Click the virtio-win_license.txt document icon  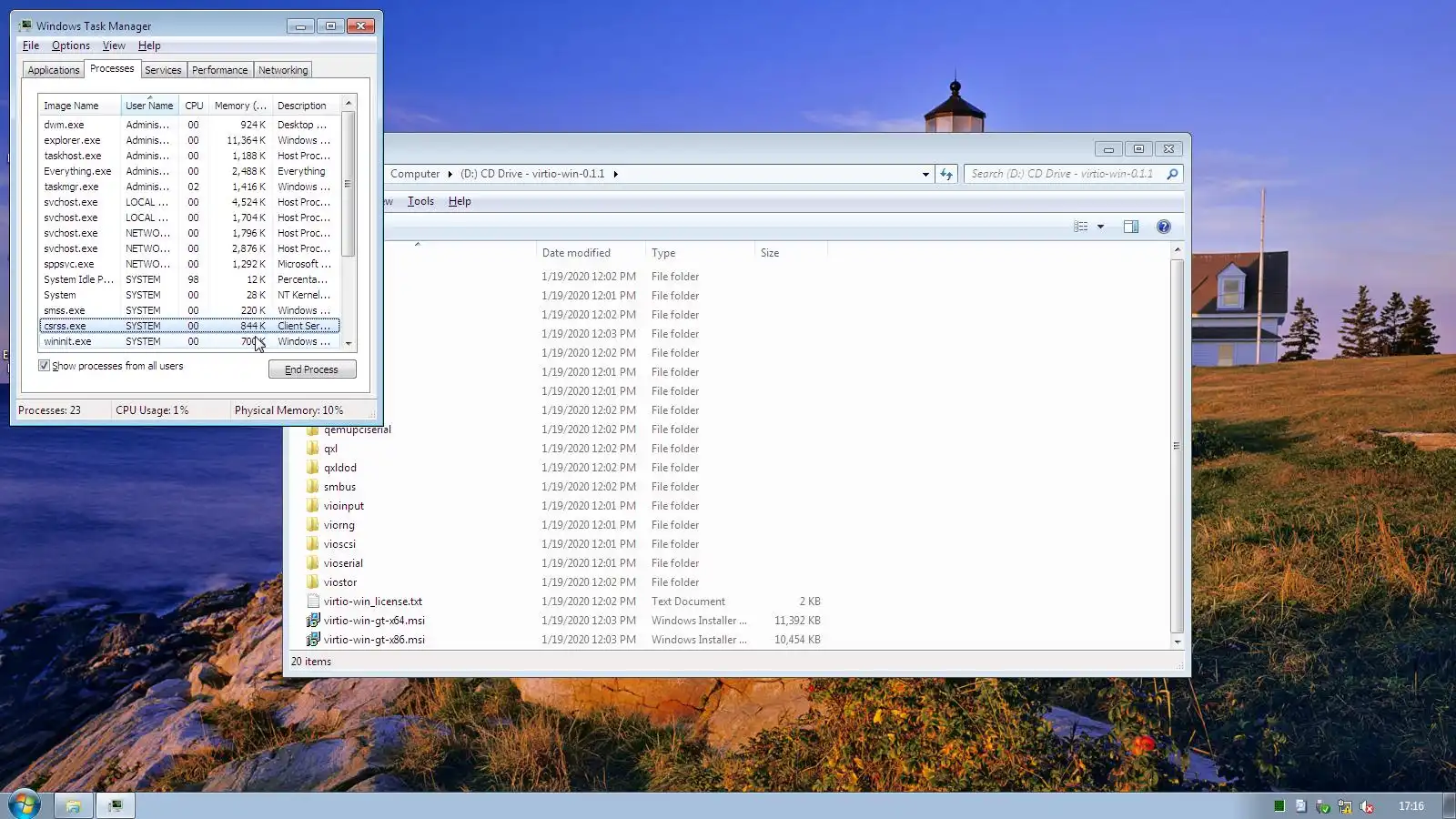click(313, 602)
